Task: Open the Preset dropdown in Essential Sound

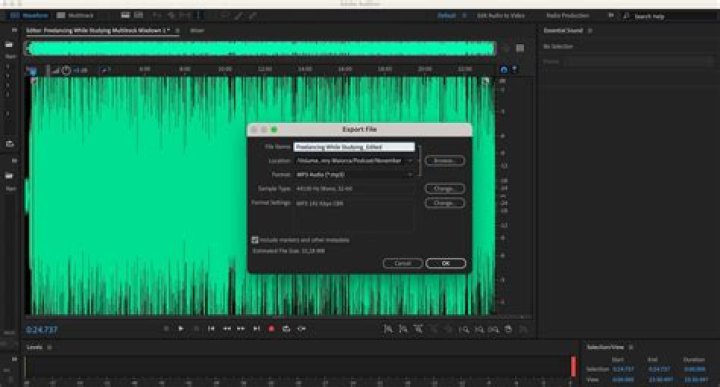Action: point(640,62)
